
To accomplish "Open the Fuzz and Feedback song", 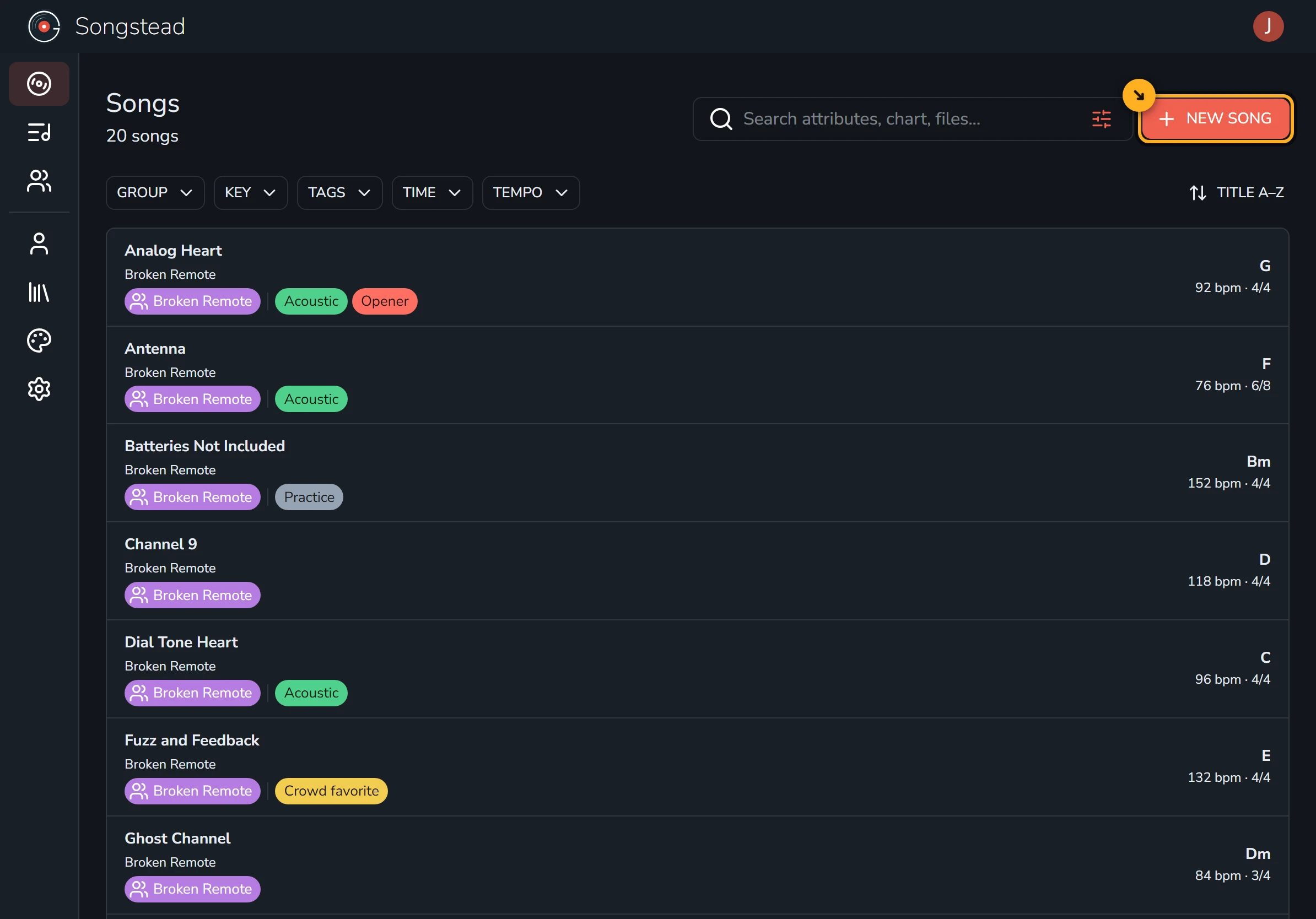I will pos(697,767).
